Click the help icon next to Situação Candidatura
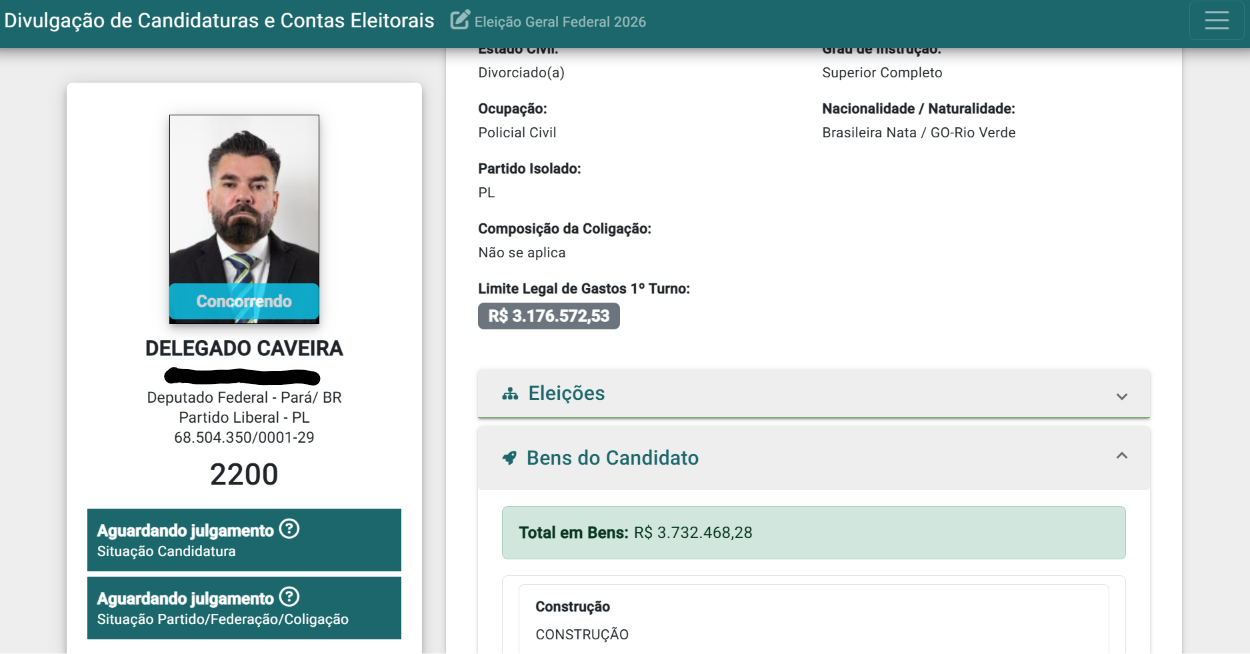Image resolution: width=1250 pixels, height=654 pixels. pyautogui.click(x=289, y=529)
